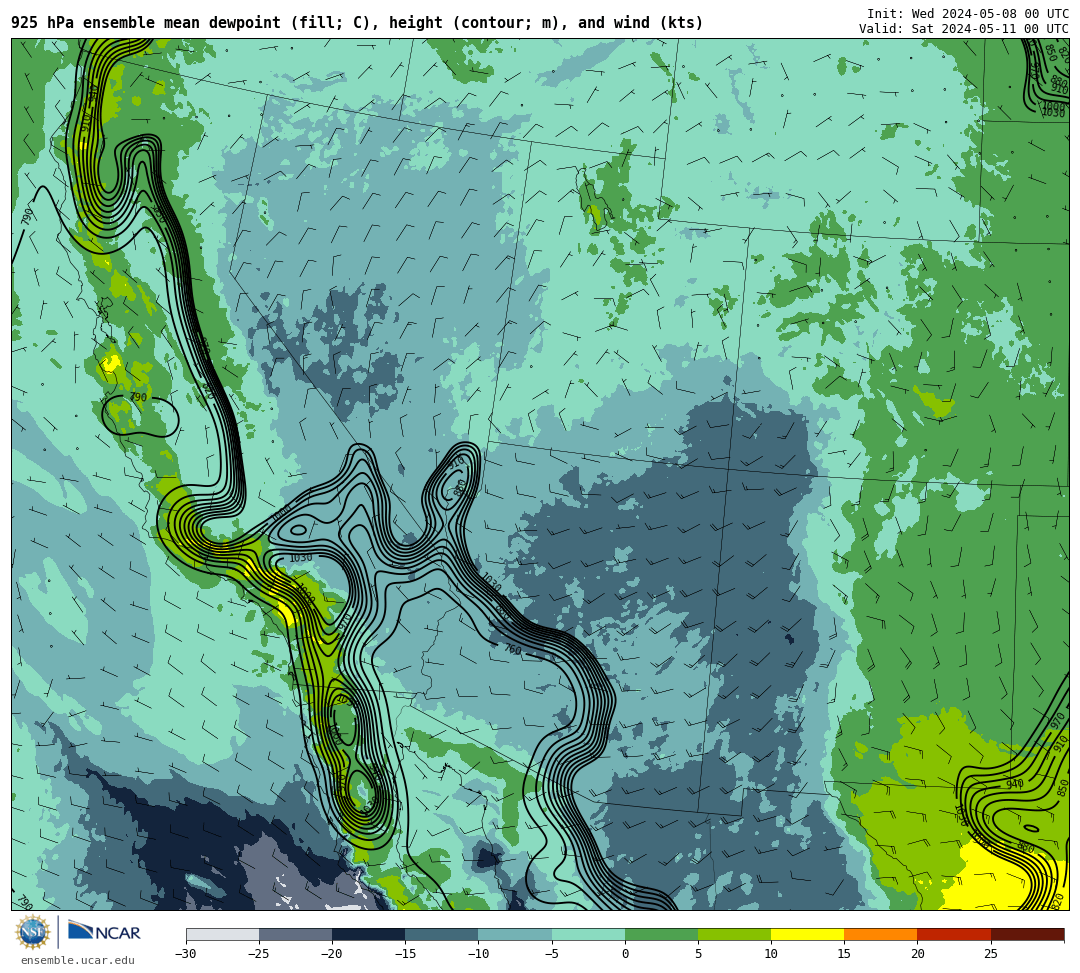Click the colorbar tick label -20
Viewport: 1080px width, 973px height.
coord(332,954)
